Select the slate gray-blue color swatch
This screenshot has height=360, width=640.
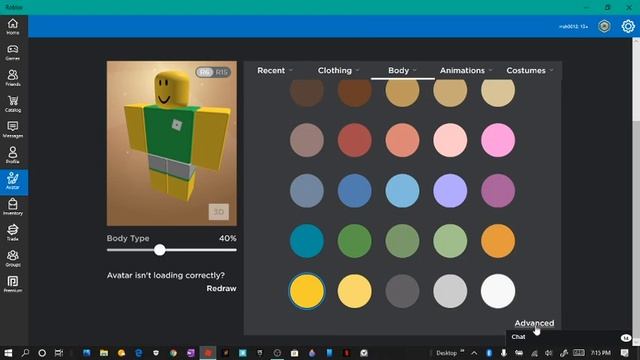tap(307, 191)
